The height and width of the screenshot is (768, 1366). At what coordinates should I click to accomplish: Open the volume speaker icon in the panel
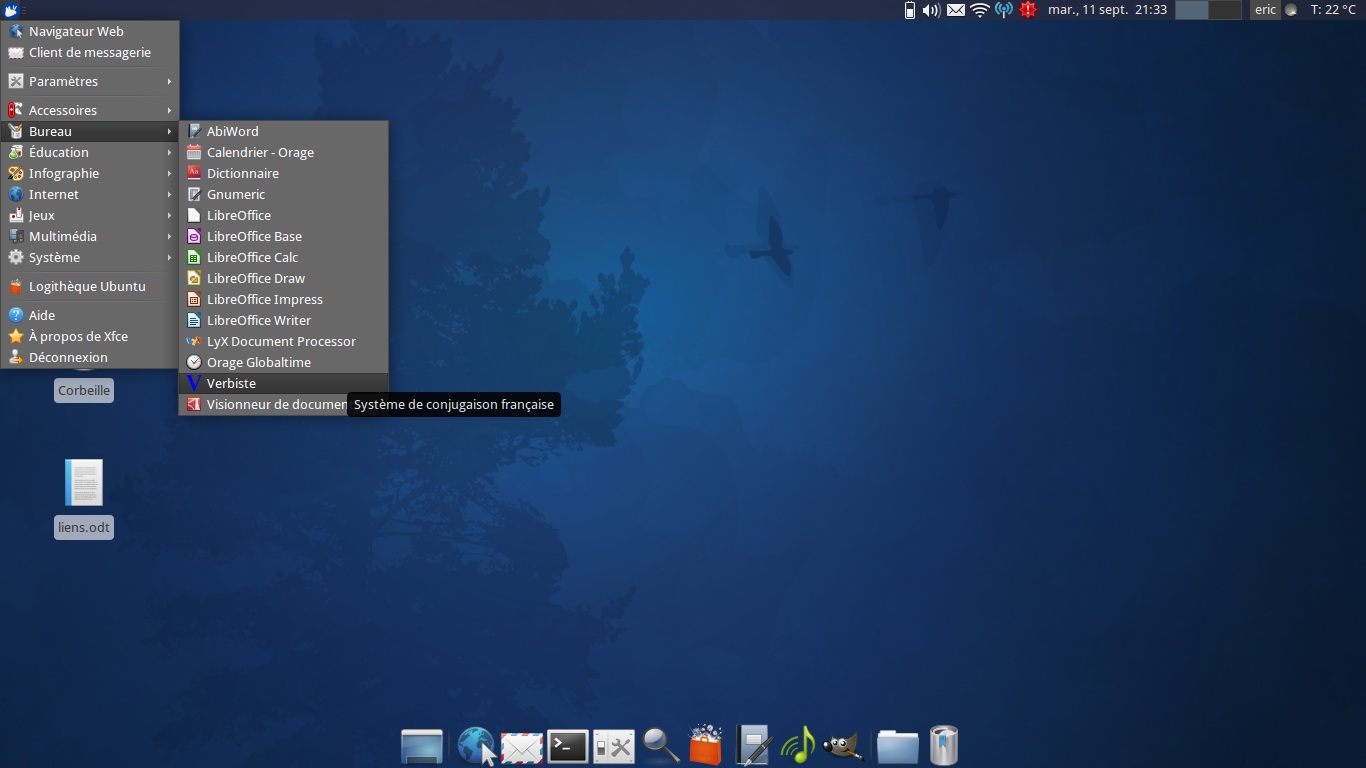(x=931, y=10)
